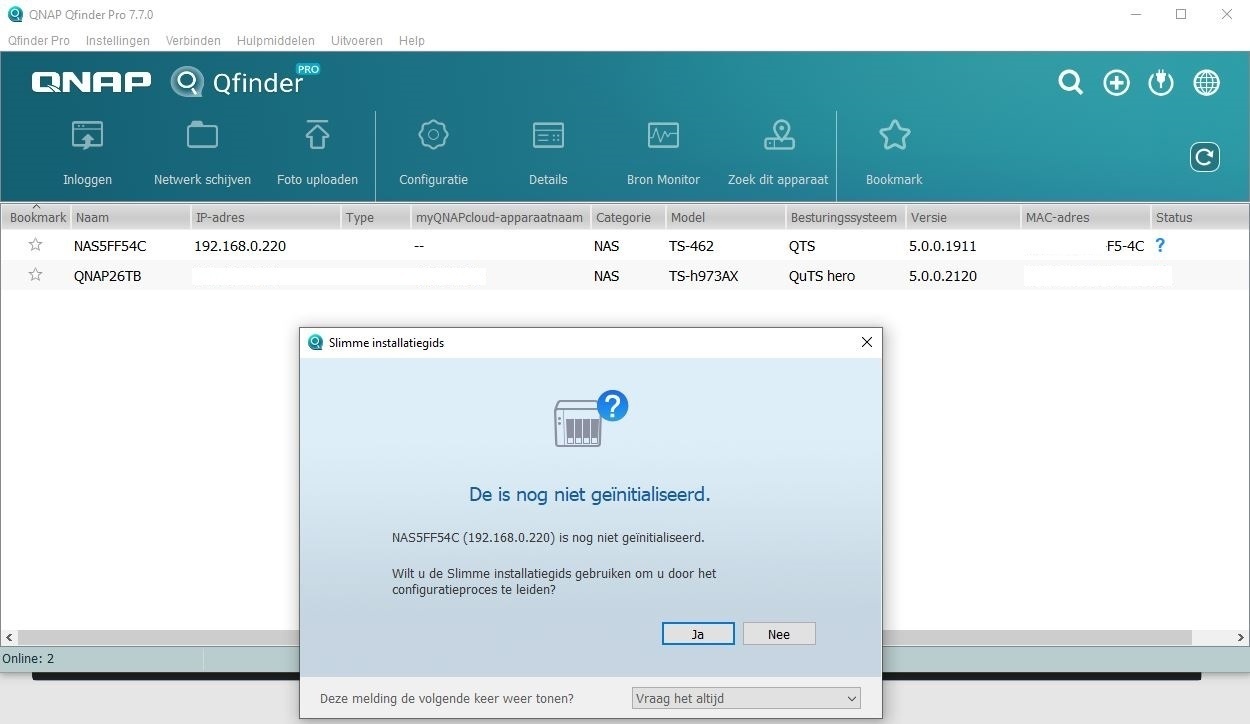
Task: Sort by Besturingssysteem column header
Action: 846,217
